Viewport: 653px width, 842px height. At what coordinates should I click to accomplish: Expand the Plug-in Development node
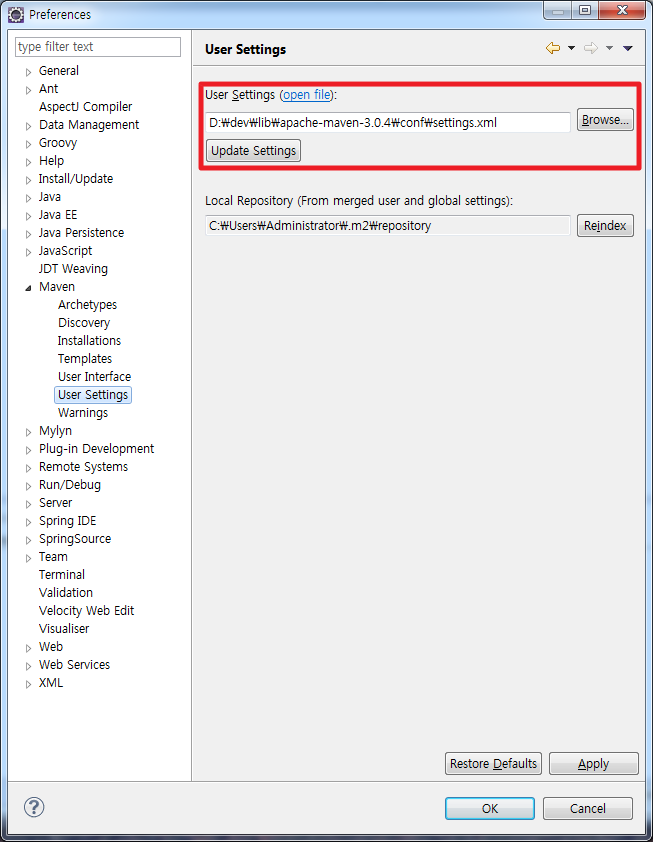click(28, 449)
